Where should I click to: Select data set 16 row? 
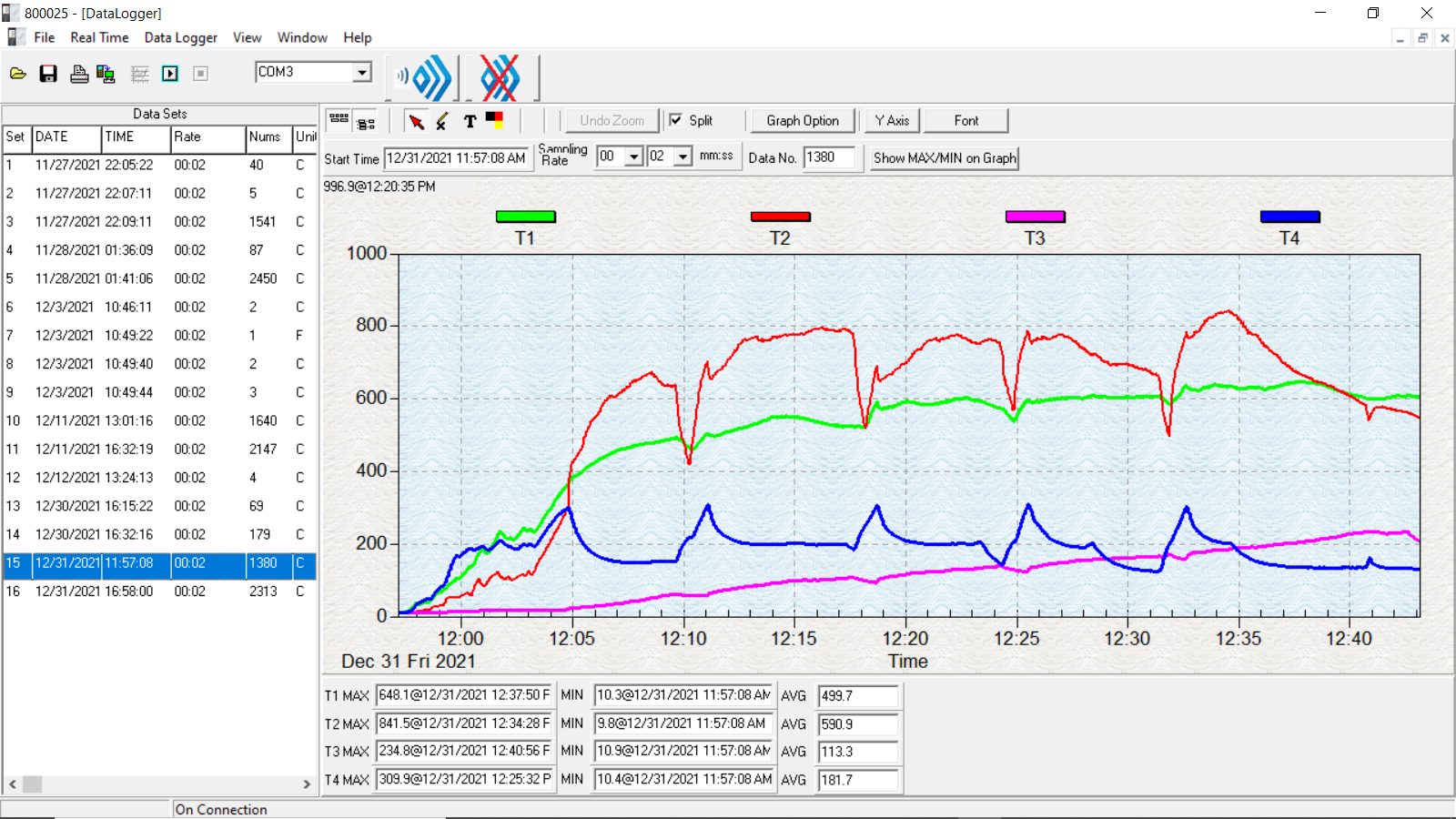(159, 591)
